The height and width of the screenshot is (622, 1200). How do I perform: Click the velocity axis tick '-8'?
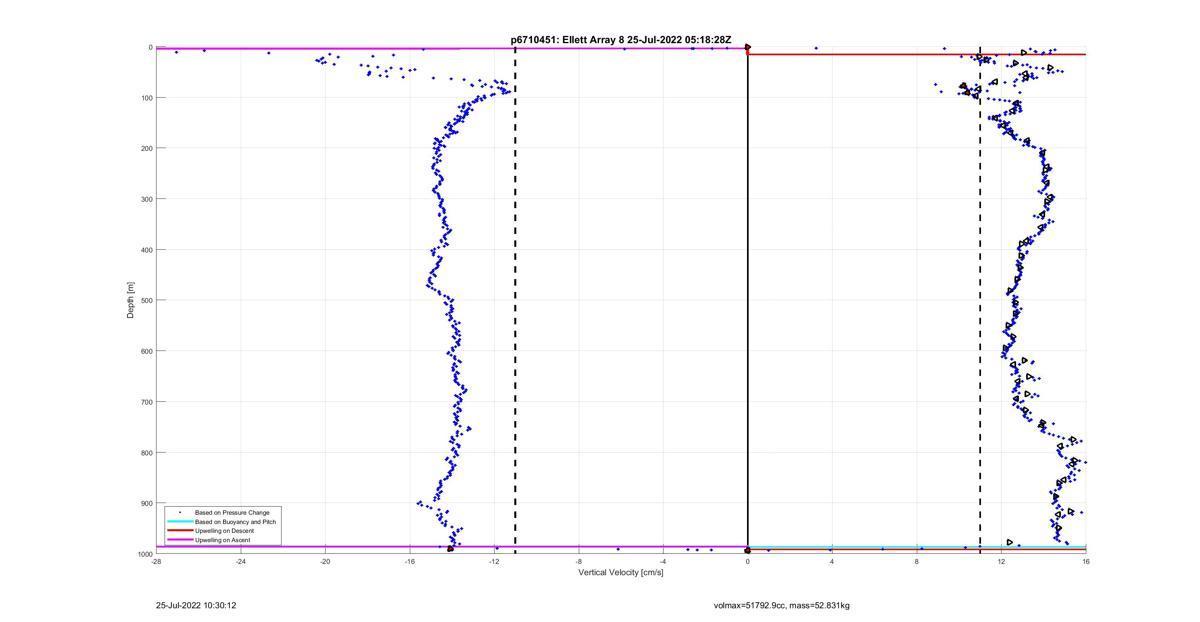[578, 562]
